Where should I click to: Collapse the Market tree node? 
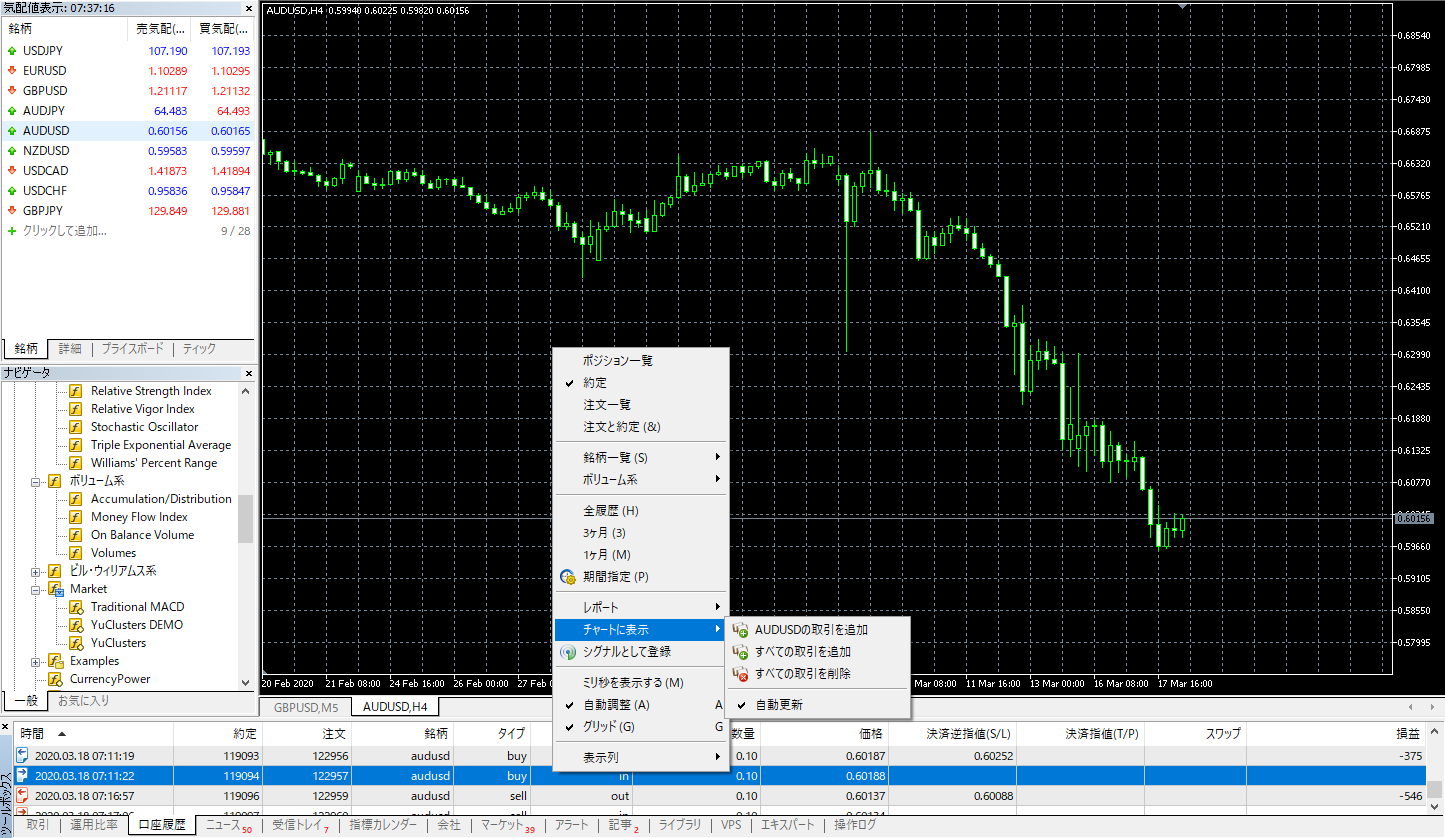tap(35, 589)
